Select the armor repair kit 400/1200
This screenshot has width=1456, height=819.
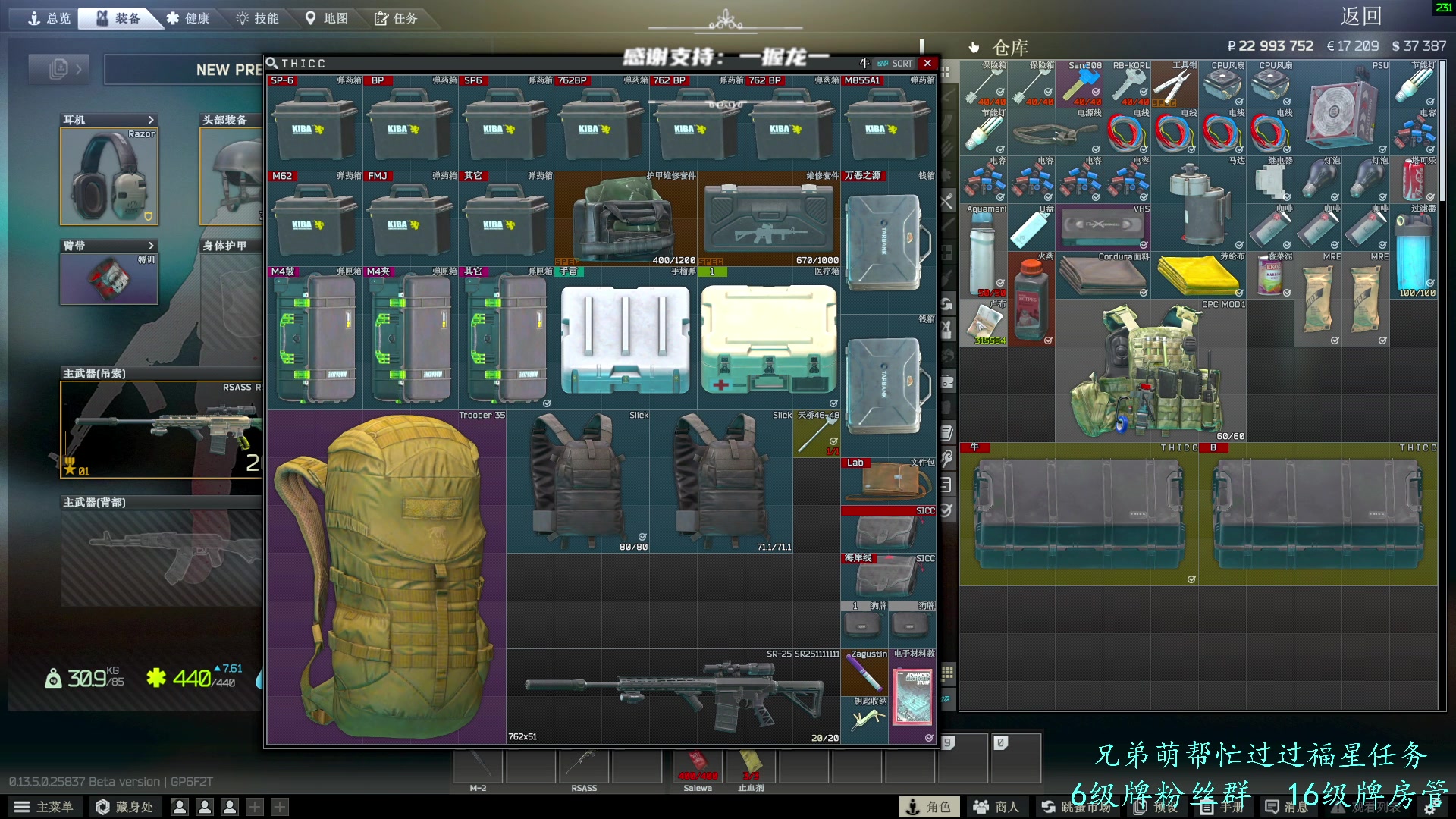point(626,218)
